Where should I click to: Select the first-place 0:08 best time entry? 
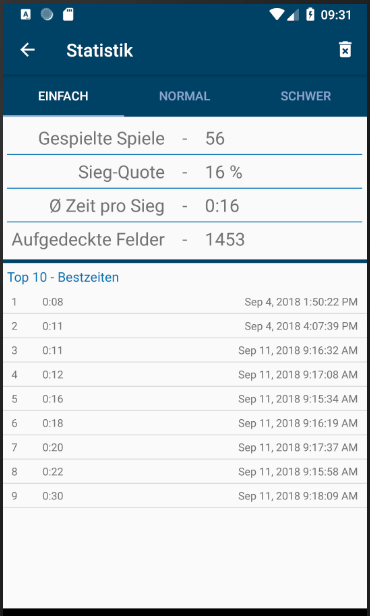pyautogui.click(x=185, y=302)
